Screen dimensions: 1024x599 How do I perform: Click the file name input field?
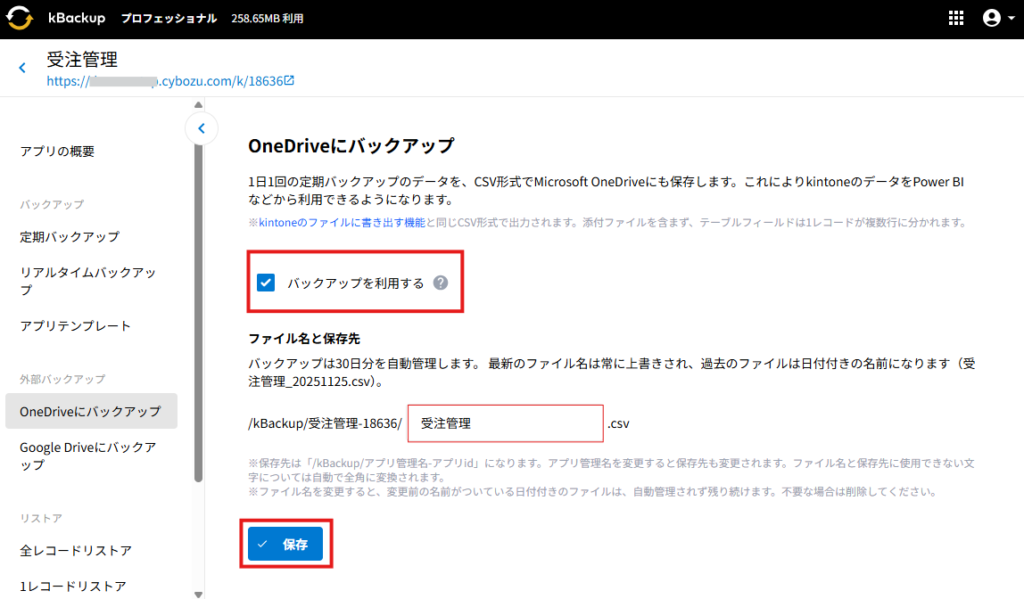(x=505, y=424)
